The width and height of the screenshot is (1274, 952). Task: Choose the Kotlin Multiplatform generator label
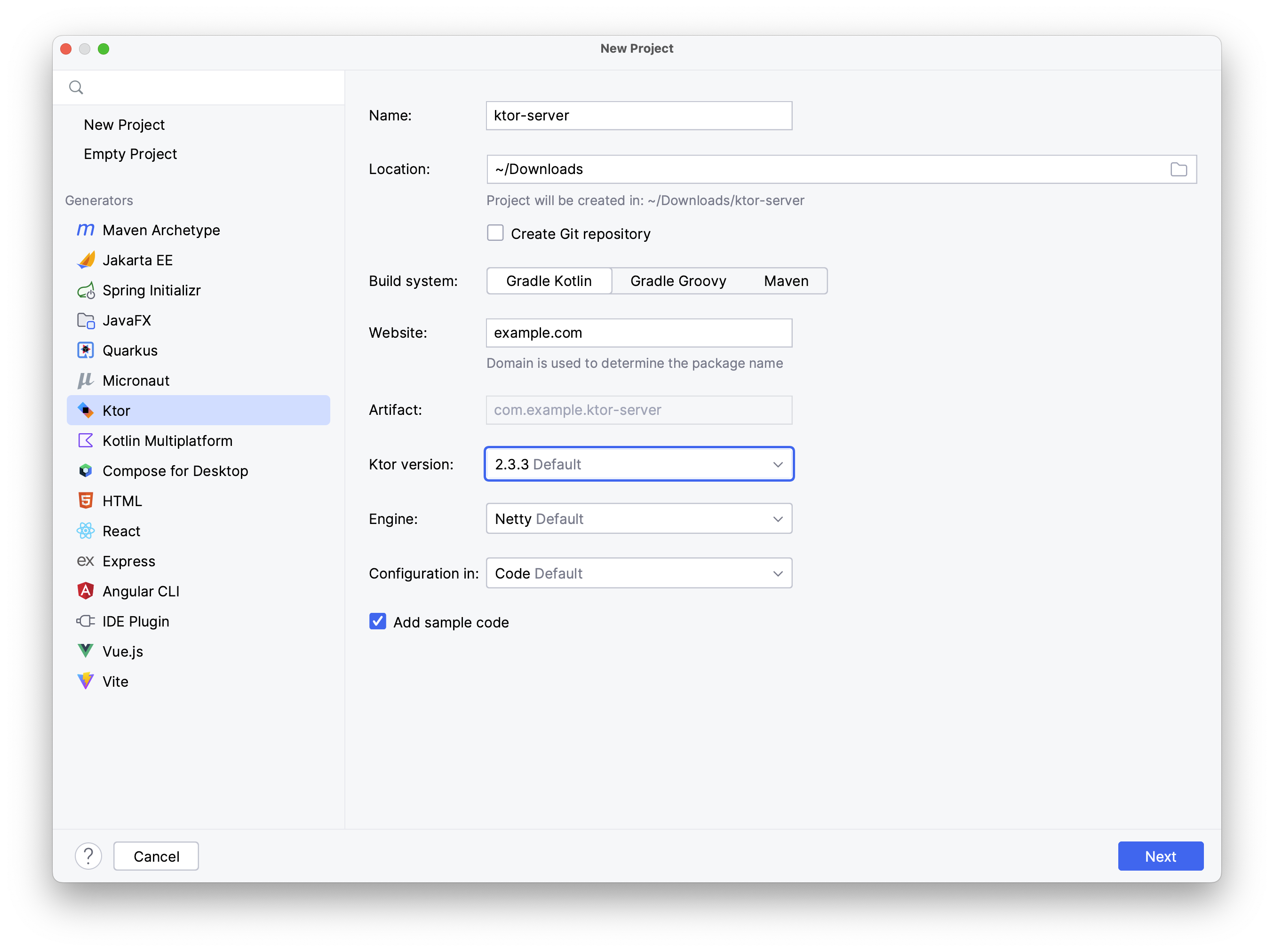click(x=167, y=441)
